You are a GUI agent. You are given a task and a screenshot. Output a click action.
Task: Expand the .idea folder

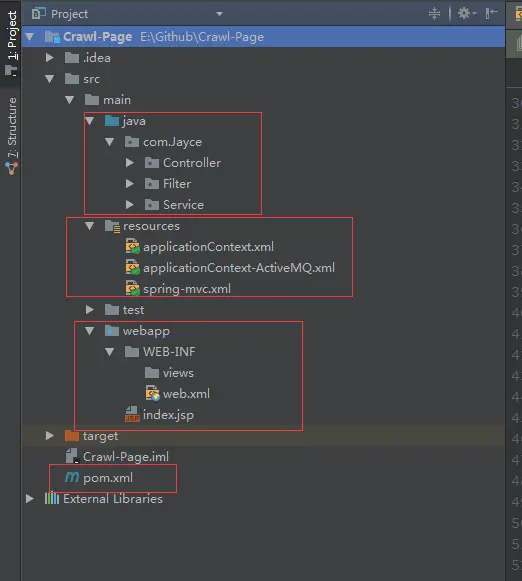(49, 58)
